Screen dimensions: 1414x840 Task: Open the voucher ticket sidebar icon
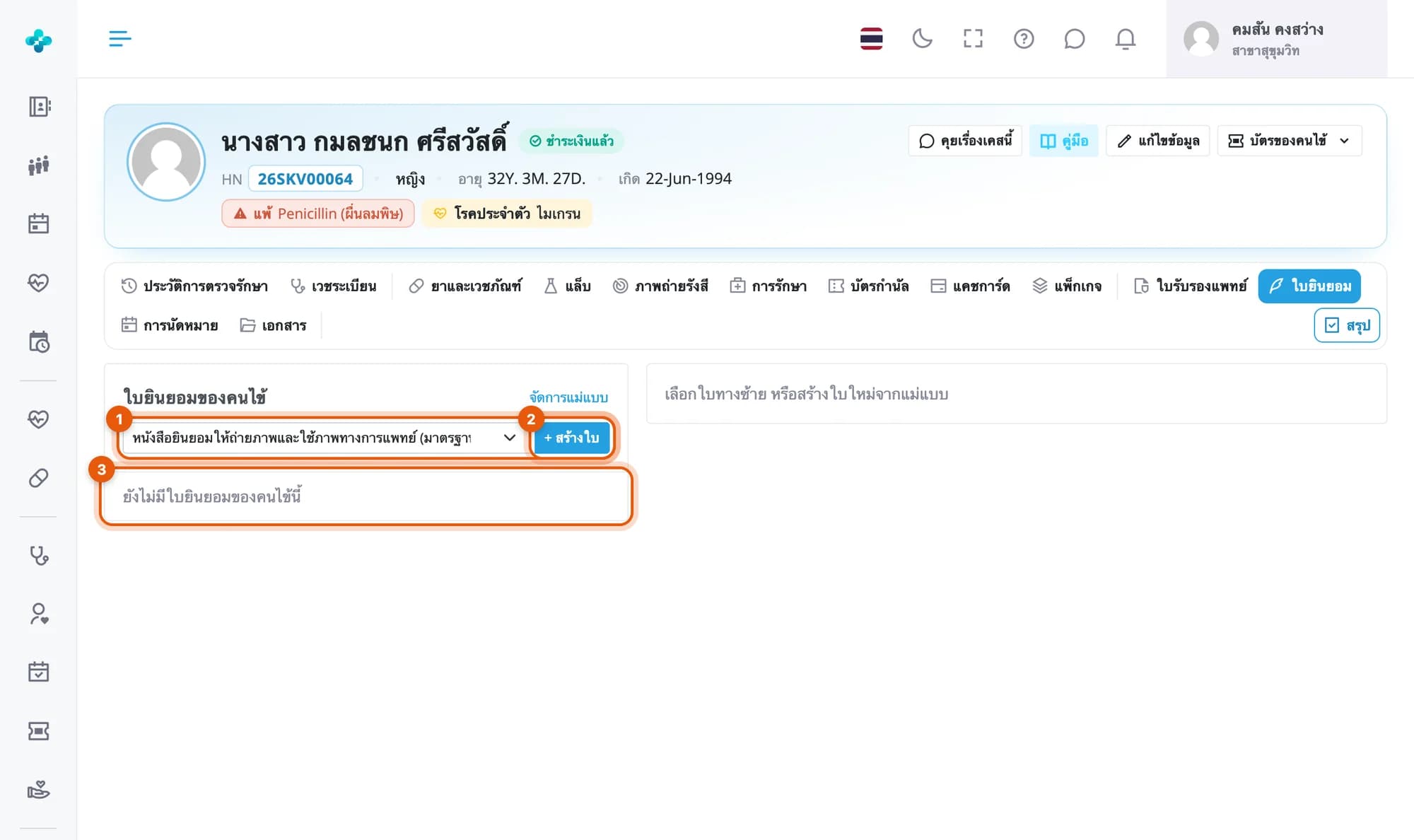point(38,730)
